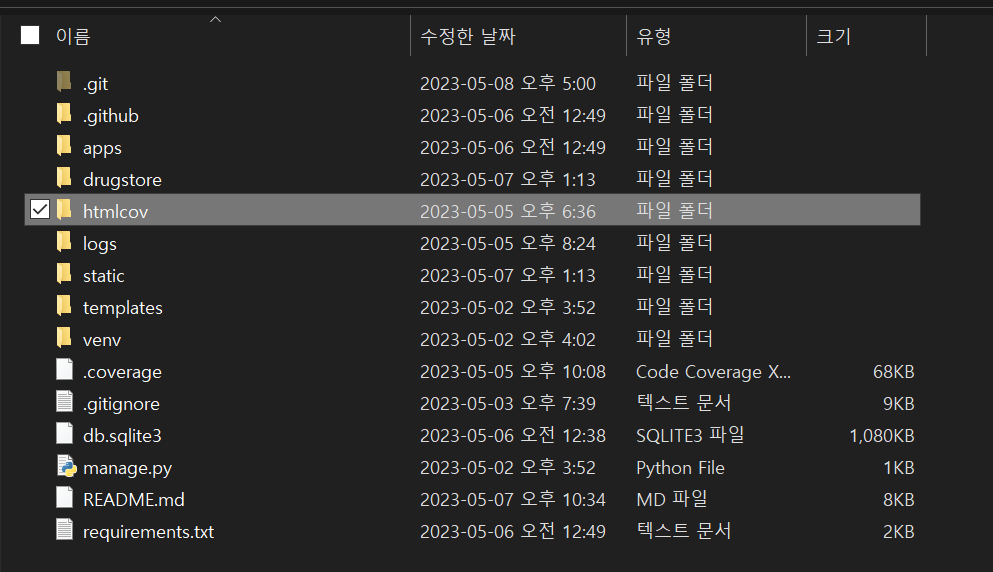Click the Python File type cell
Image resolution: width=993 pixels, height=572 pixels.
coord(680,468)
